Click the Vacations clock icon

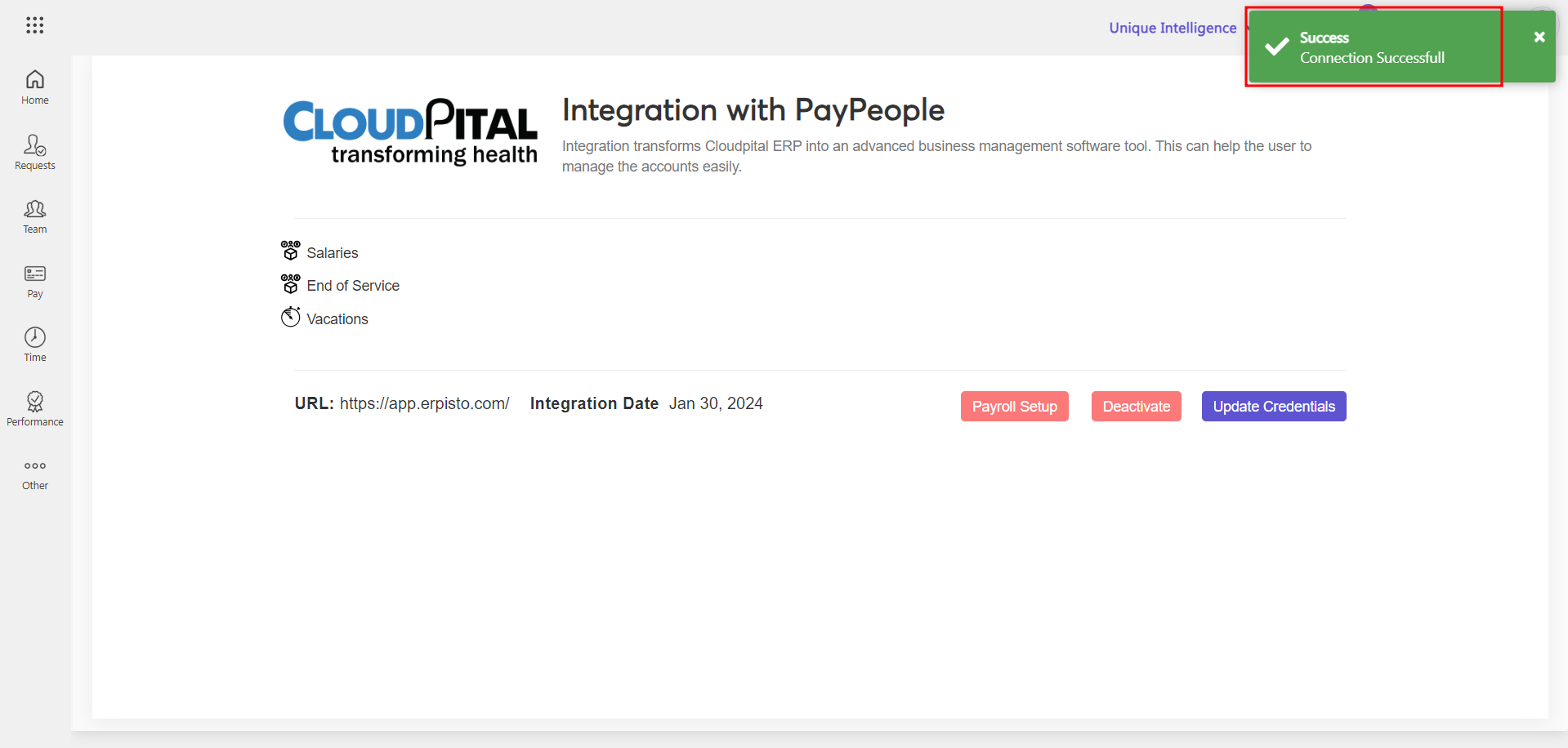pos(290,317)
